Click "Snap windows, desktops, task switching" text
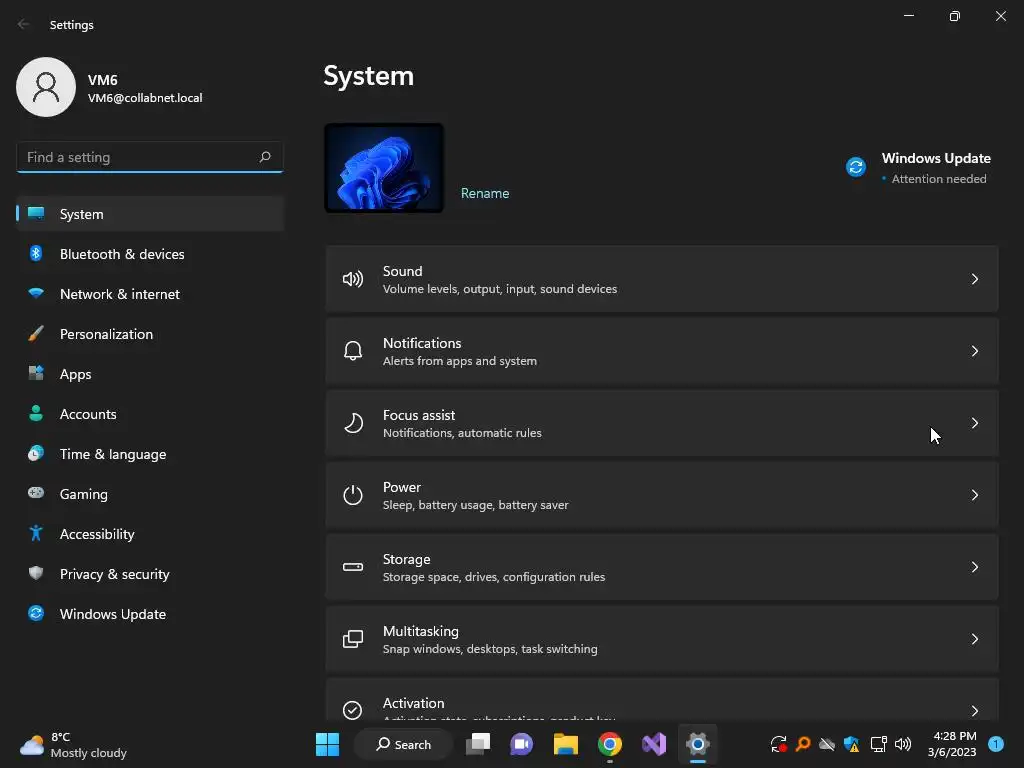 [x=490, y=648]
